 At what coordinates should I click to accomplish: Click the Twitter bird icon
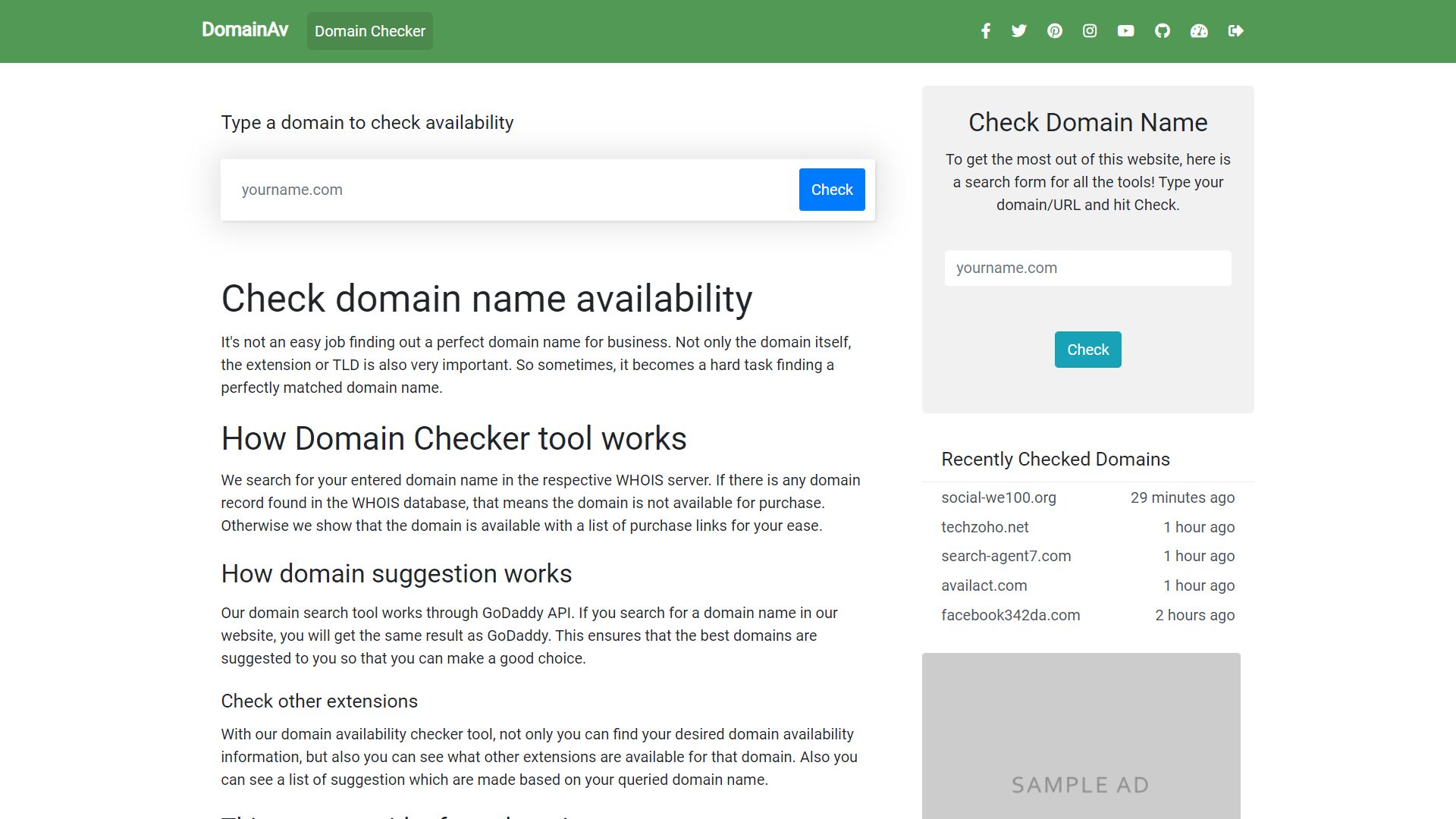coord(1018,31)
